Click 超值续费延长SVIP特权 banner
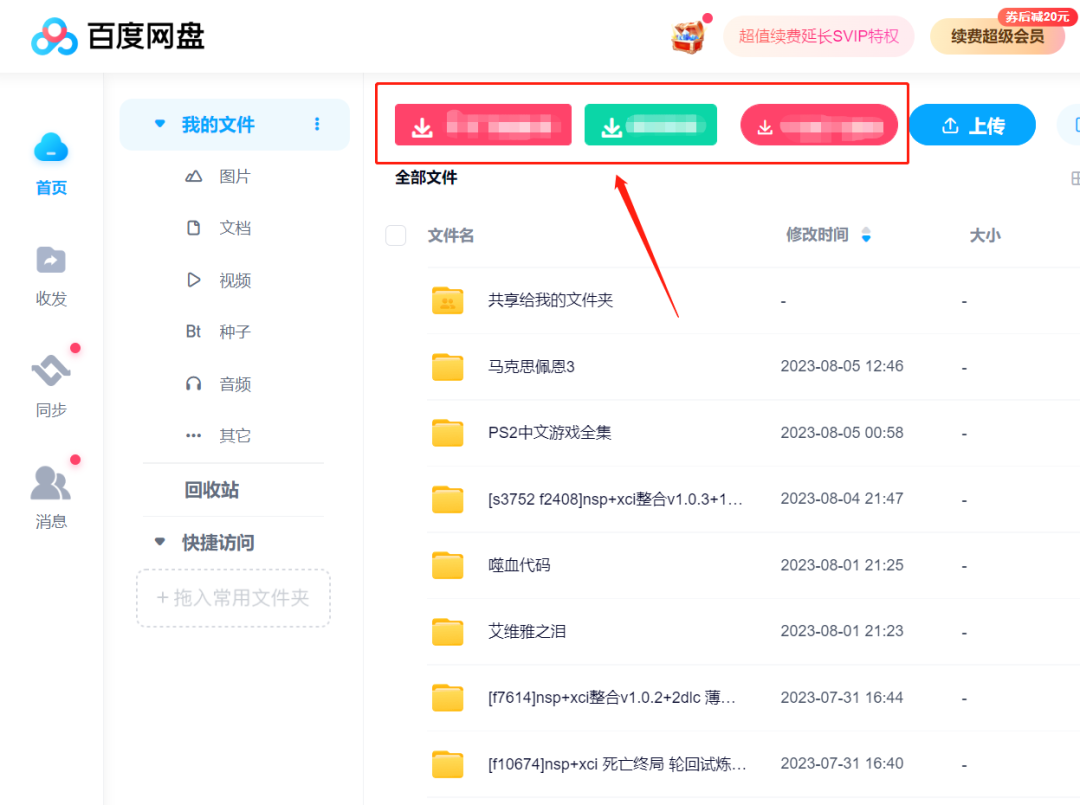Screen dimensions: 1080x805 (818, 36)
